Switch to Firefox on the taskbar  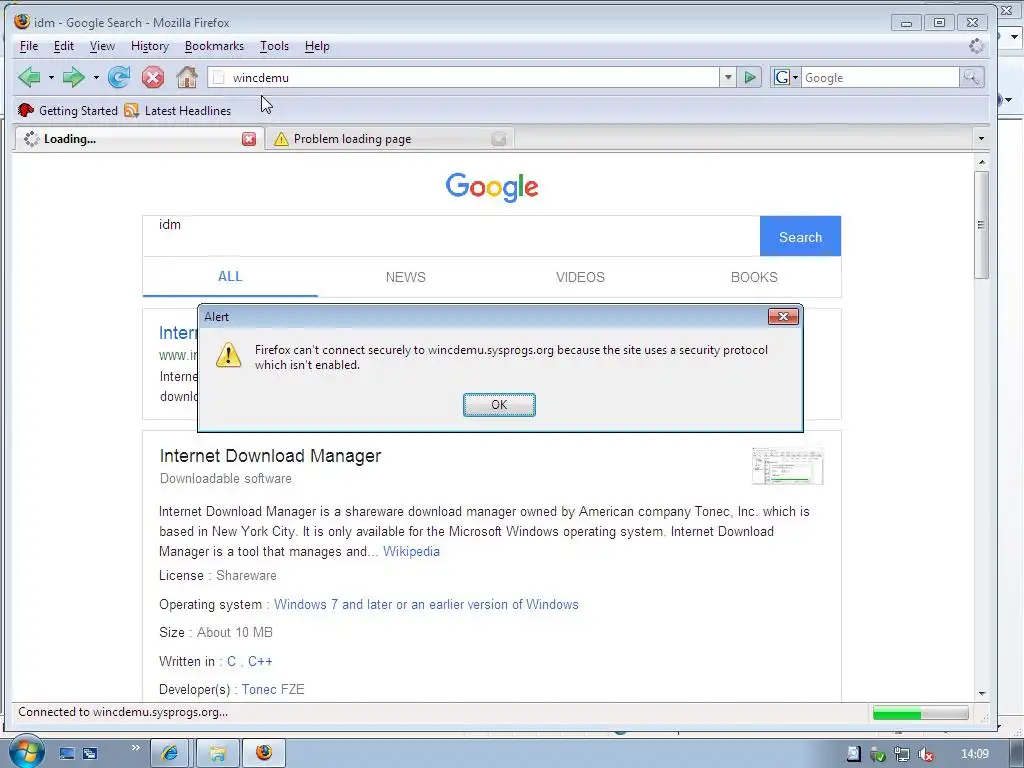point(264,753)
